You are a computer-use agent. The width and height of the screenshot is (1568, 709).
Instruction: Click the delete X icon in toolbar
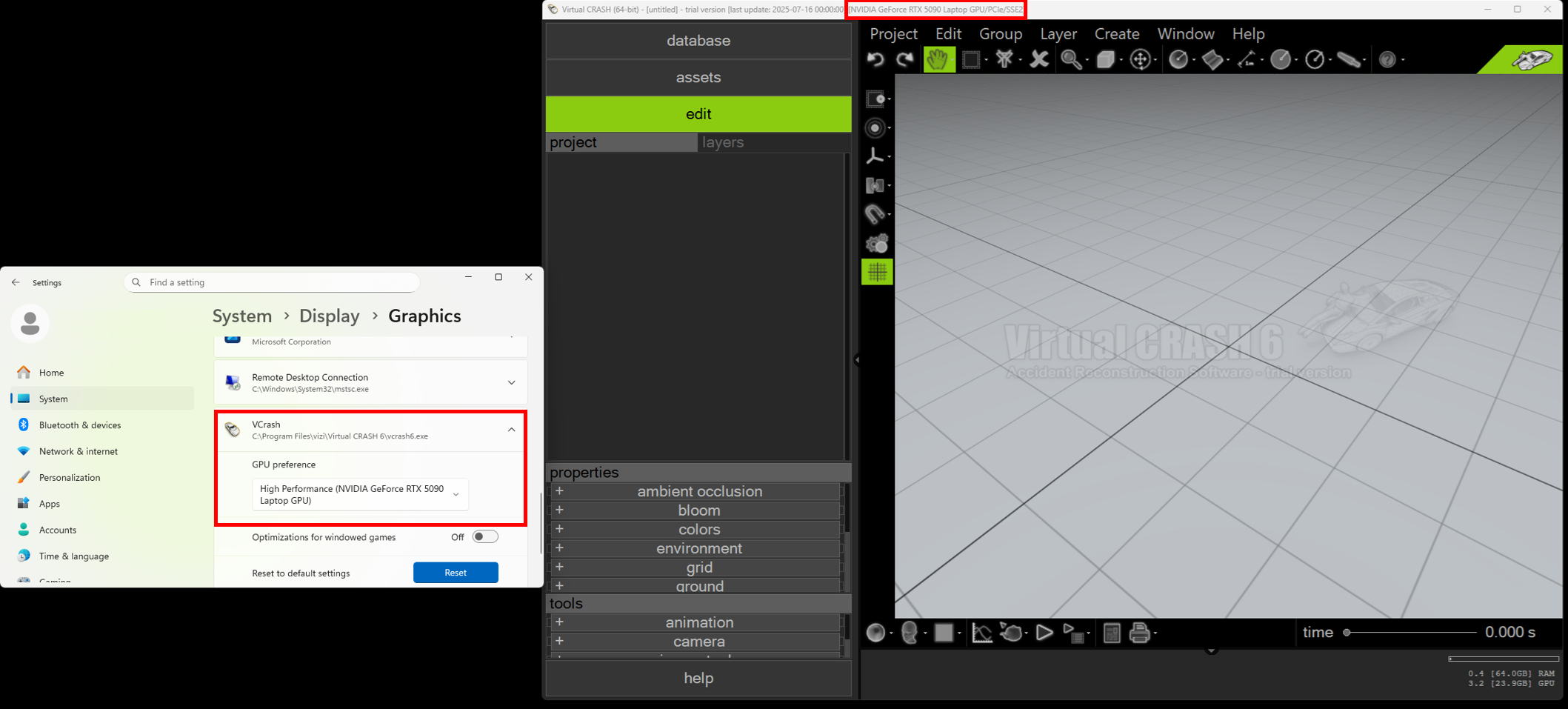(1039, 59)
